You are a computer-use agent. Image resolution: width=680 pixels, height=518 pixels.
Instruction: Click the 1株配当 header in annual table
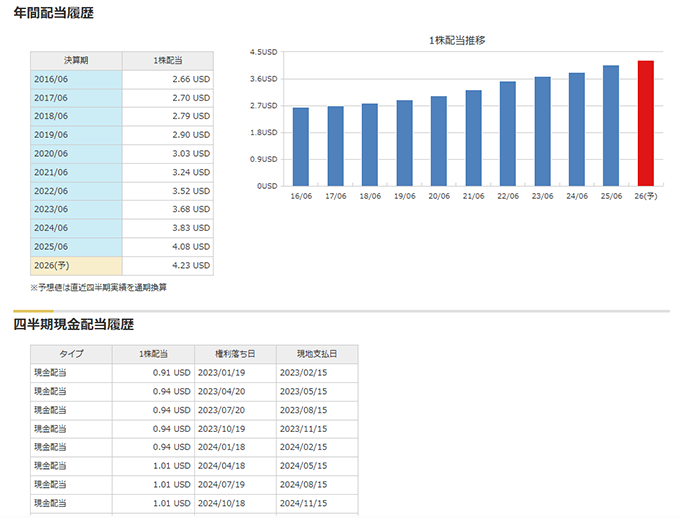point(168,61)
